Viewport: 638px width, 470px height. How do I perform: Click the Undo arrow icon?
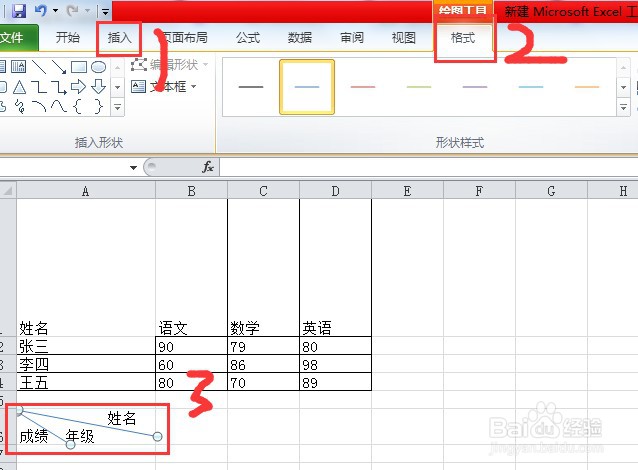tap(40, 10)
